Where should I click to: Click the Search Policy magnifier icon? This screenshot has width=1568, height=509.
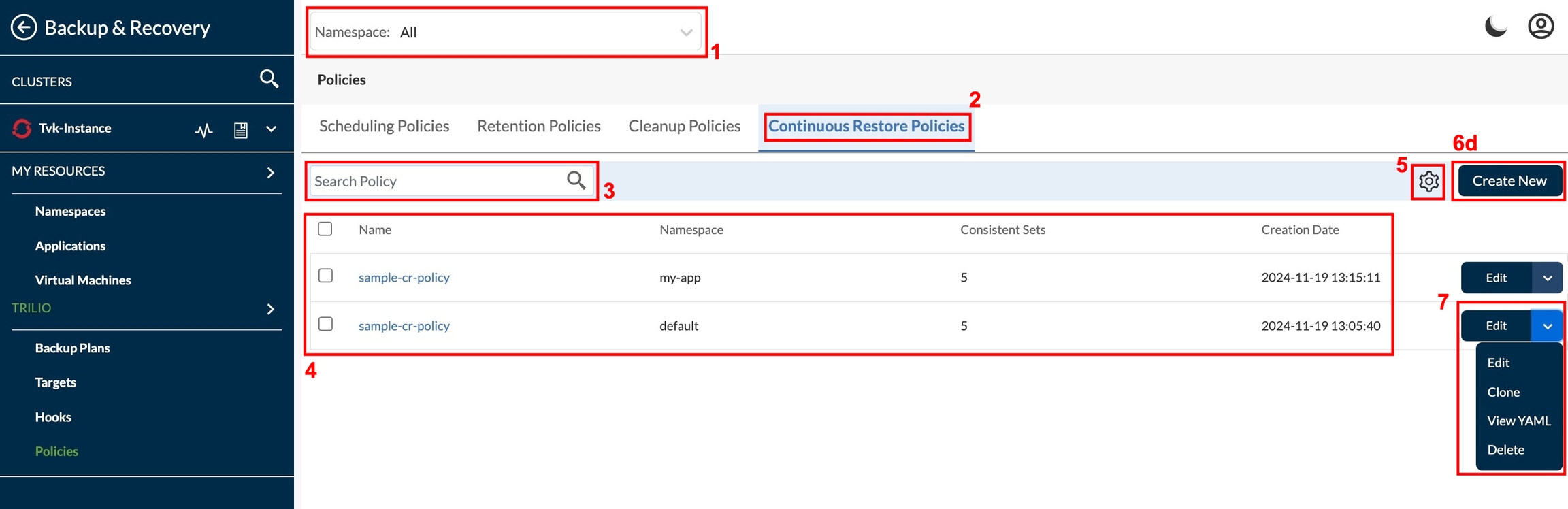576,180
